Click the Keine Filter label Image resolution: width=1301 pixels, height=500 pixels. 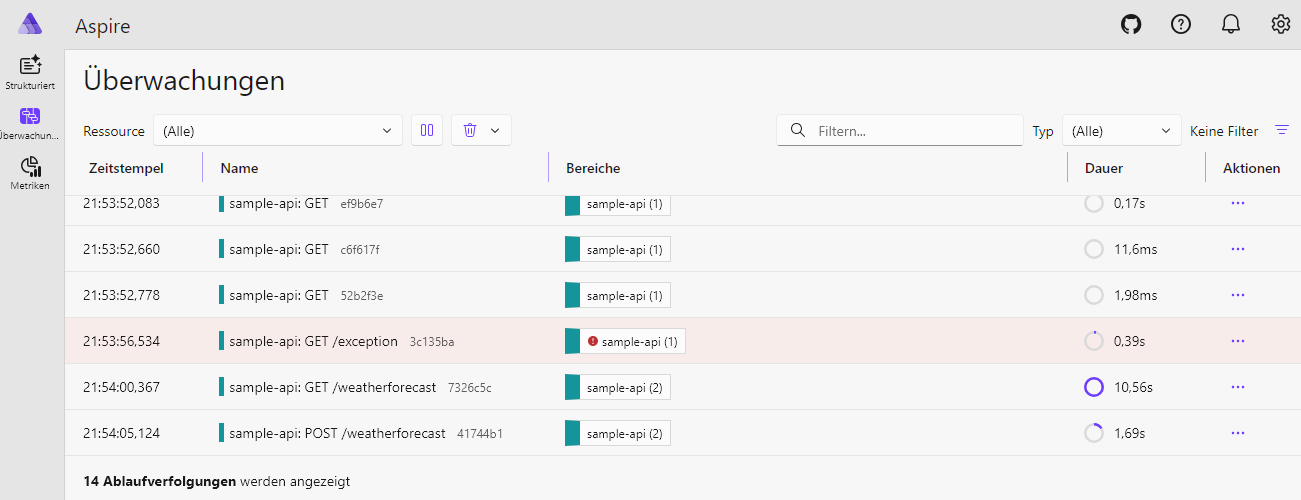(1224, 131)
